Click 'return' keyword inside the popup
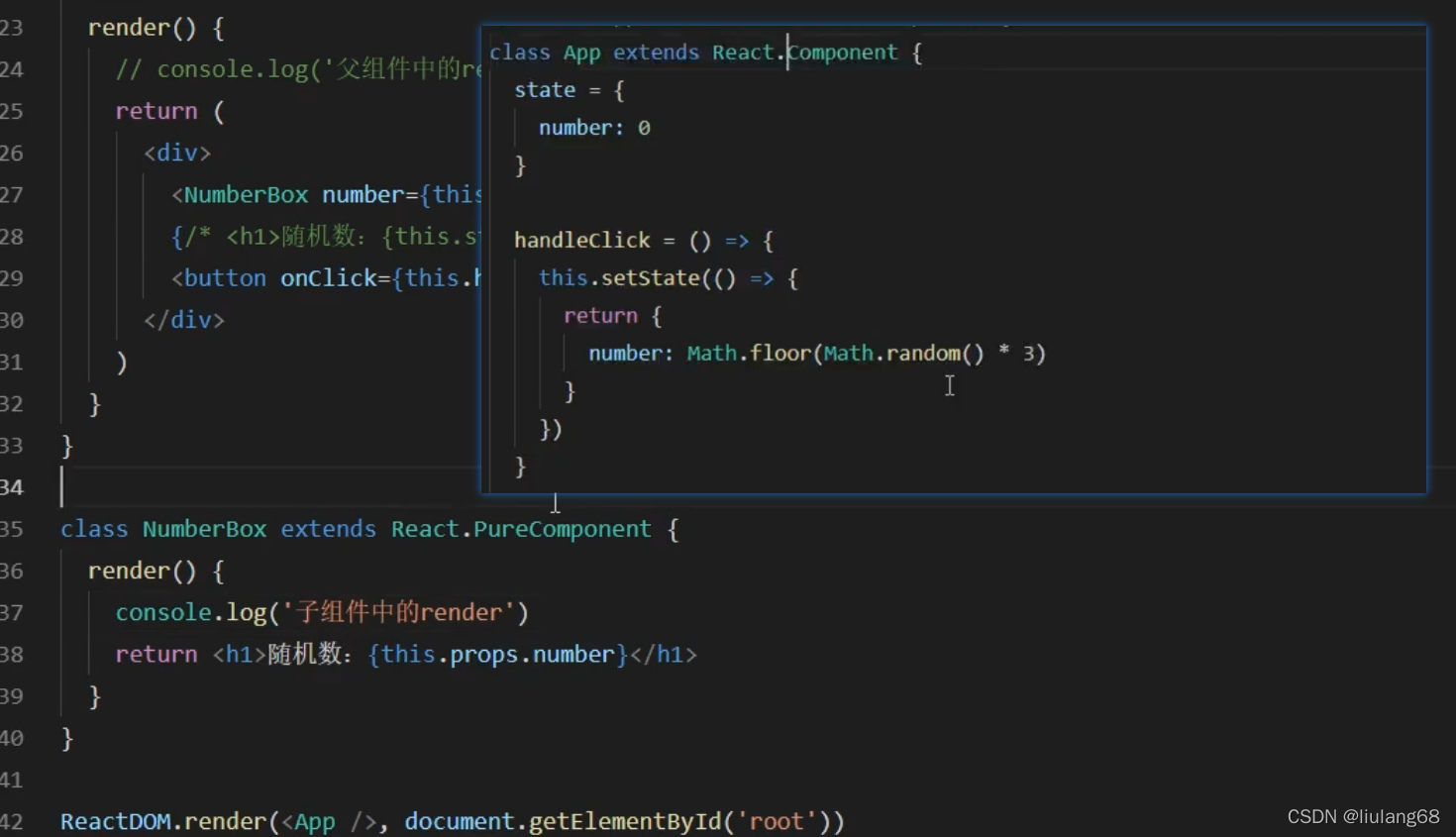The width and height of the screenshot is (1456, 837). point(600,316)
